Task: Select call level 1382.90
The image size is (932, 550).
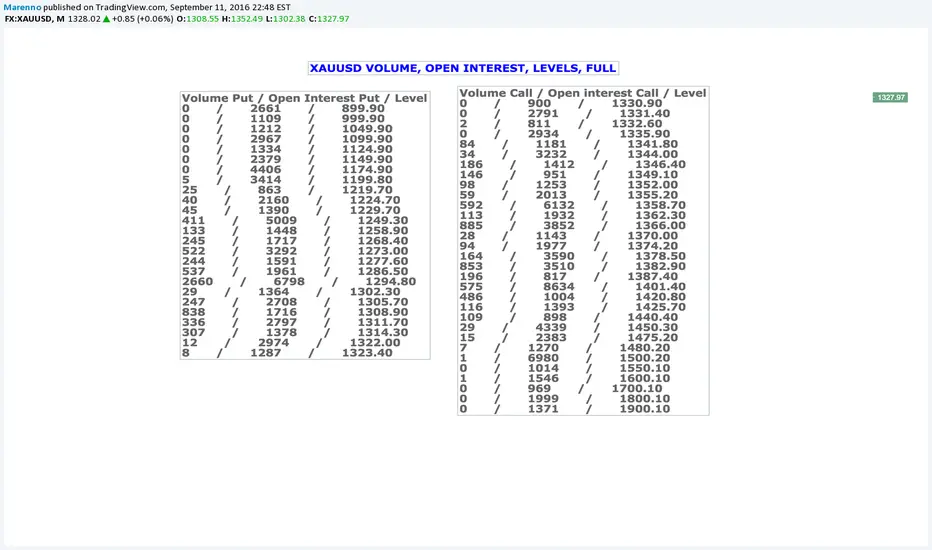Action: pos(660,266)
